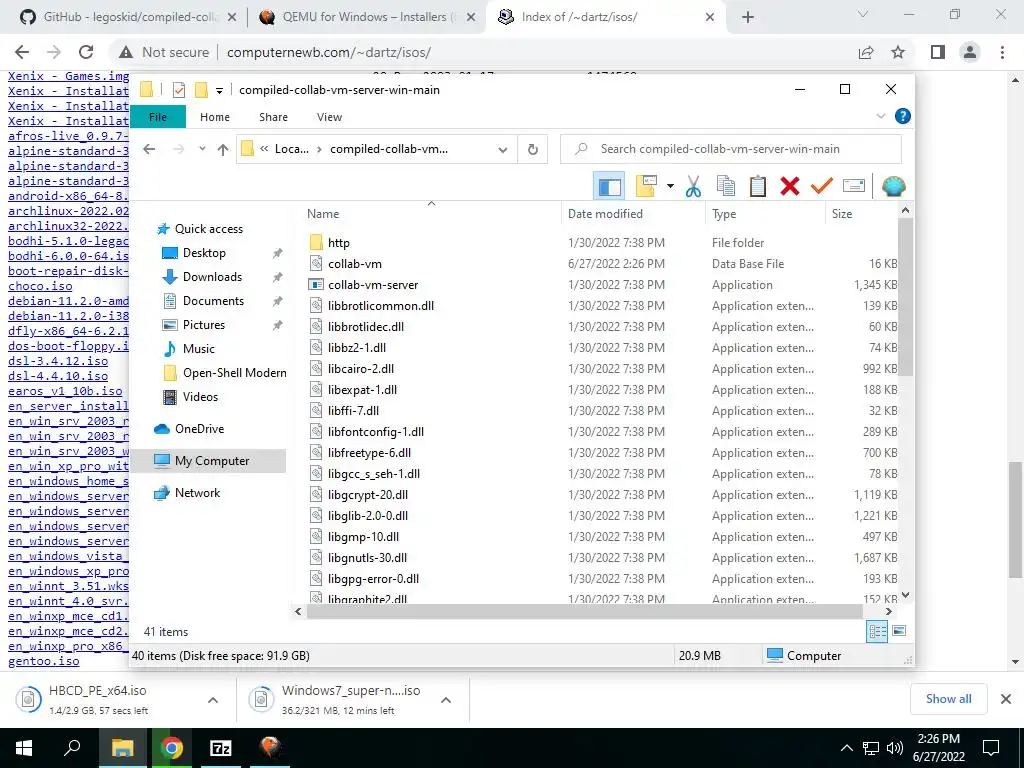Select the http folder
This screenshot has height=768, width=1024.
coord(338,243)
